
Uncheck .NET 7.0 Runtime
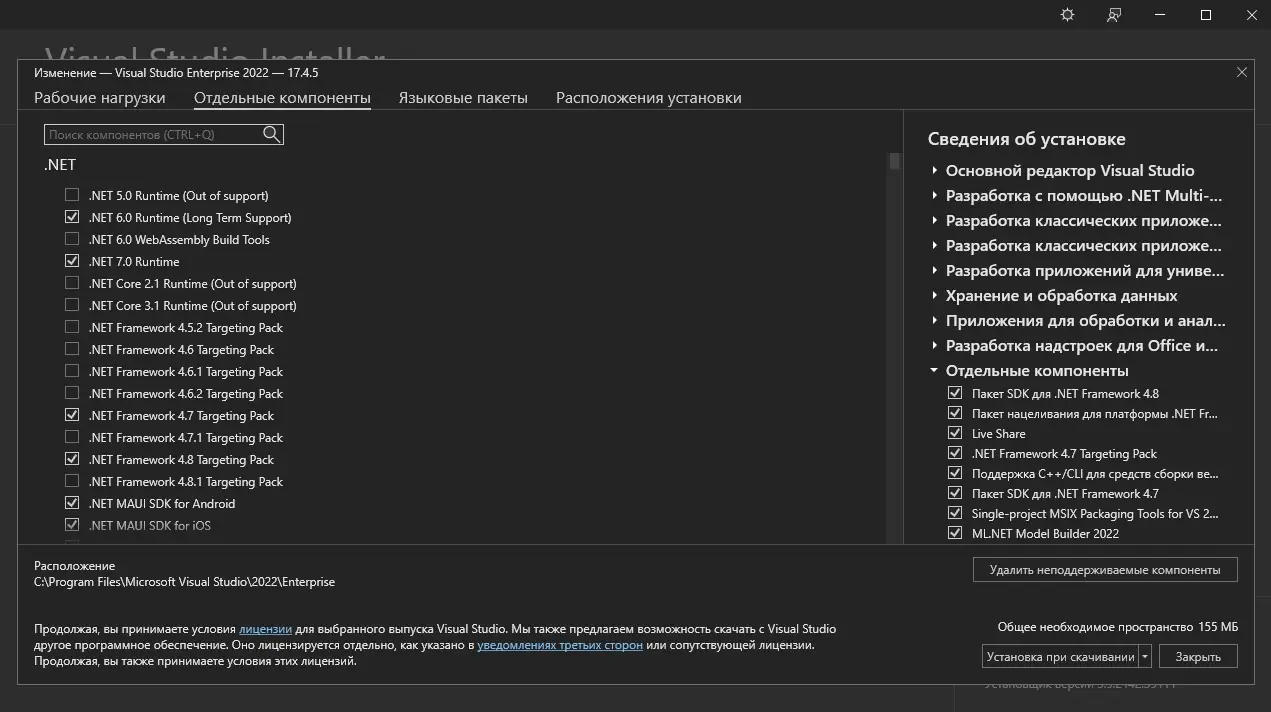72,262
